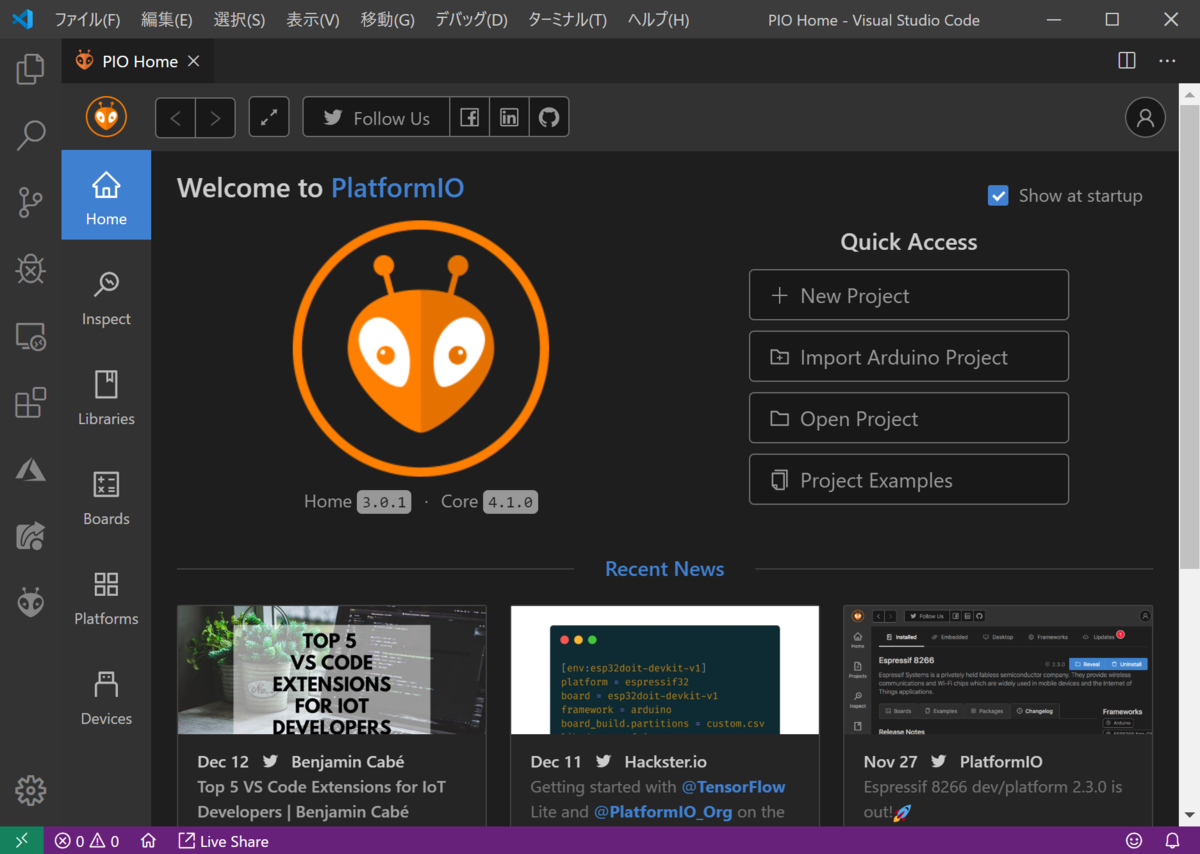Close the PIO Home tab
The image size is (1200, 854).
click(194, 61)
